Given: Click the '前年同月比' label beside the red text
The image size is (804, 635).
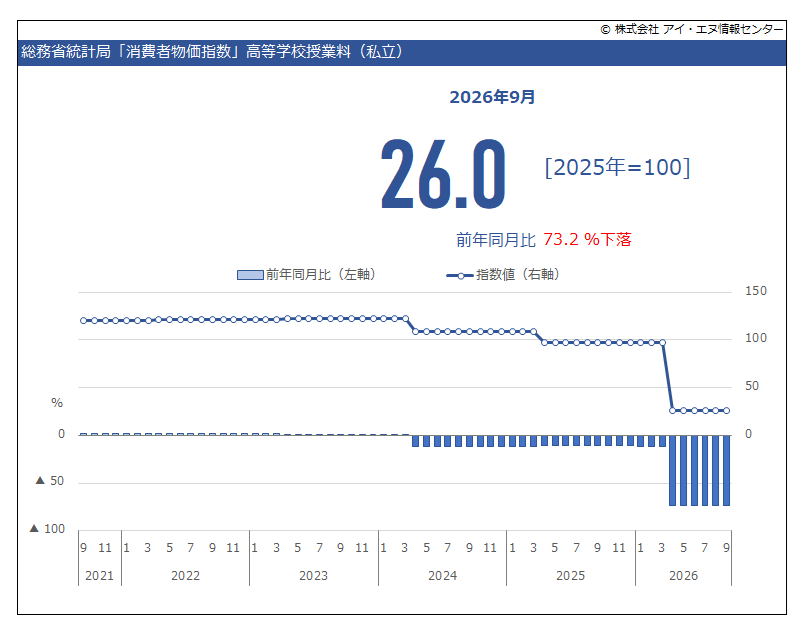Looking at the screenshot, I should click(x=496, y=240).
